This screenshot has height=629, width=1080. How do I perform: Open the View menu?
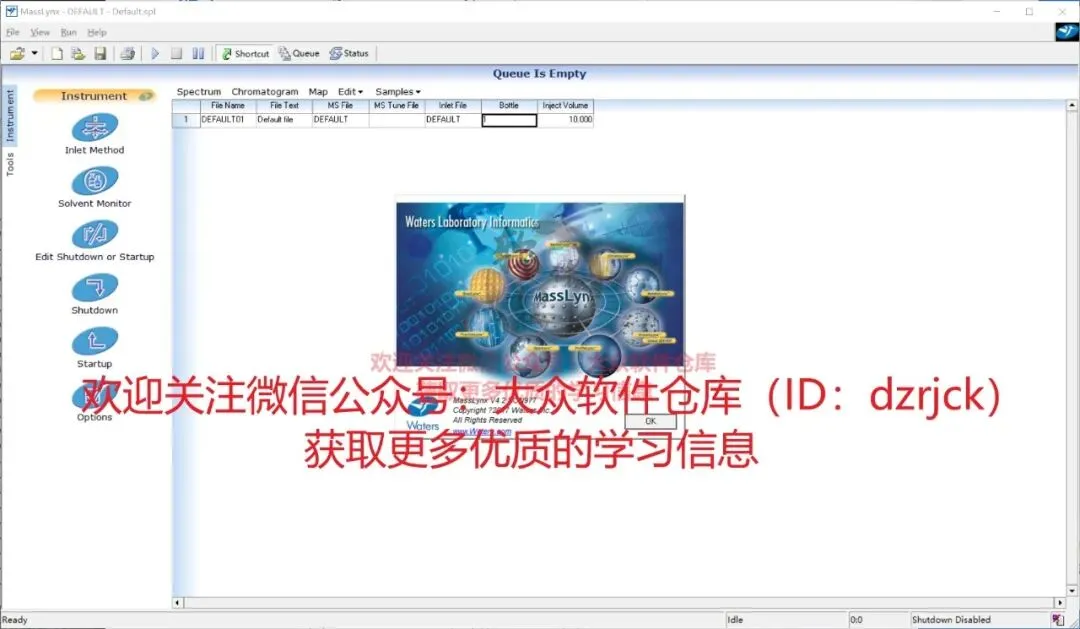pyautogui.click(x=40, y=32)
